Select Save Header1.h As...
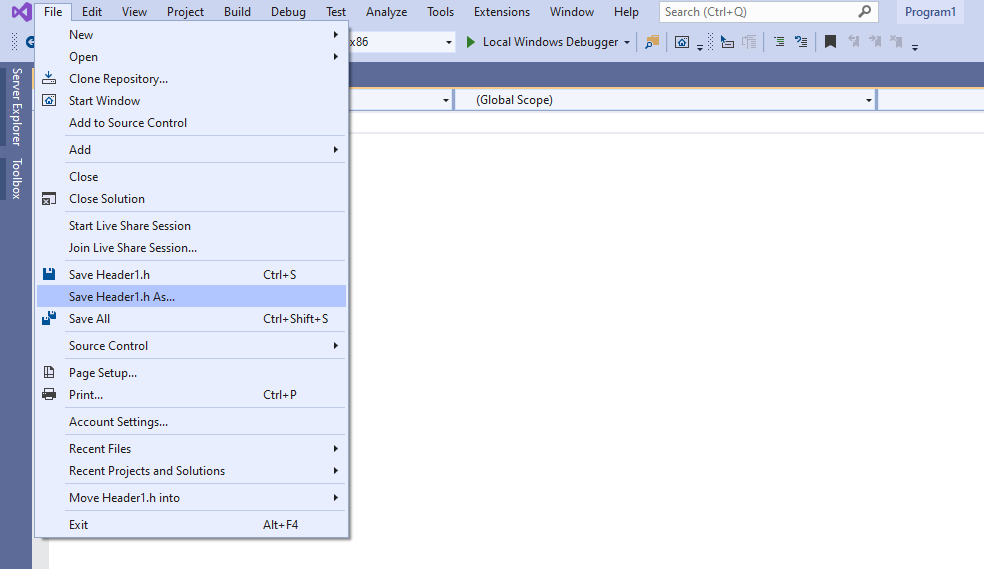 click(x=191, y=296)
